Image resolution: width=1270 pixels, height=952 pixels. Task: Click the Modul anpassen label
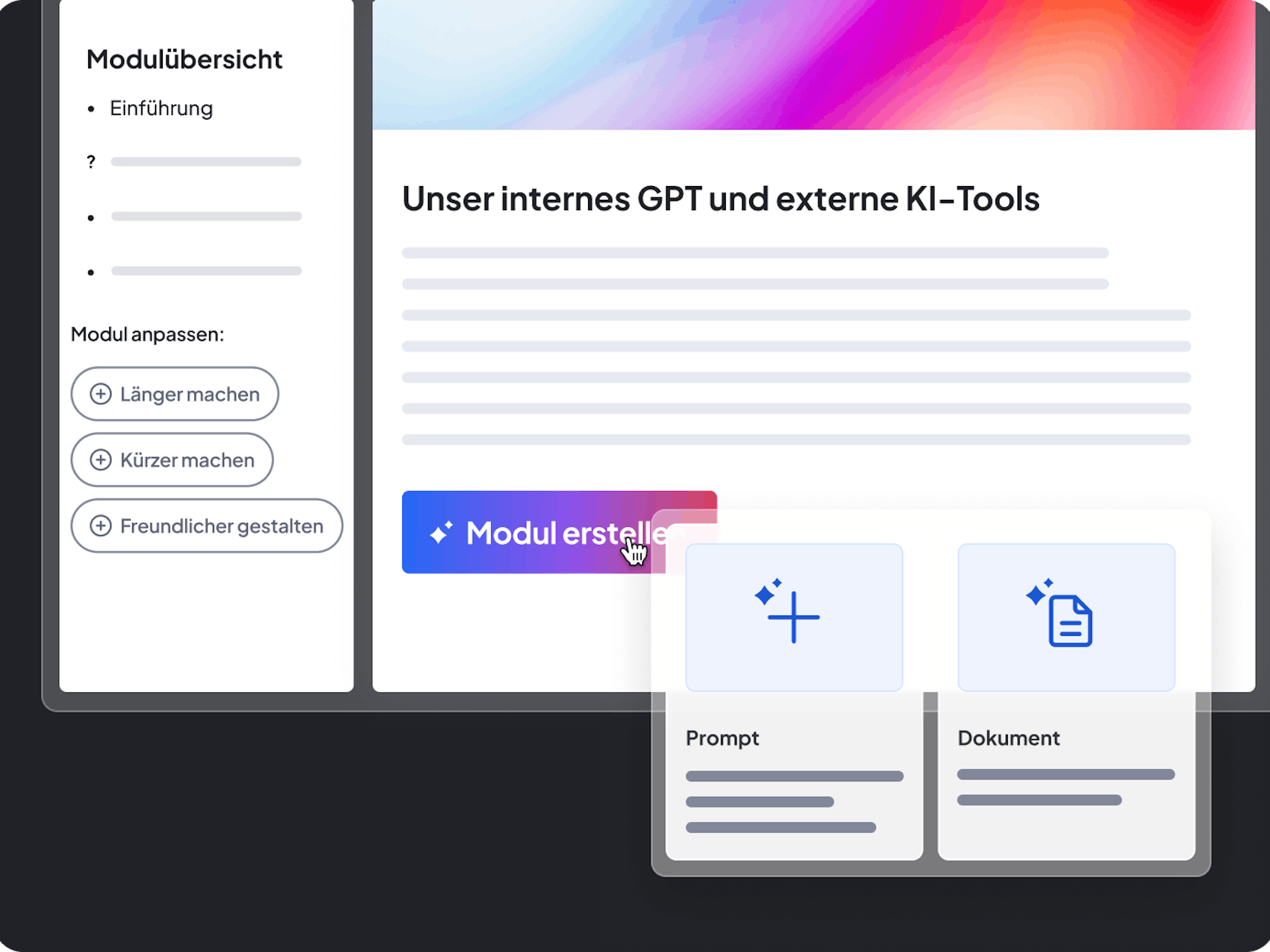tap(147, 335)
